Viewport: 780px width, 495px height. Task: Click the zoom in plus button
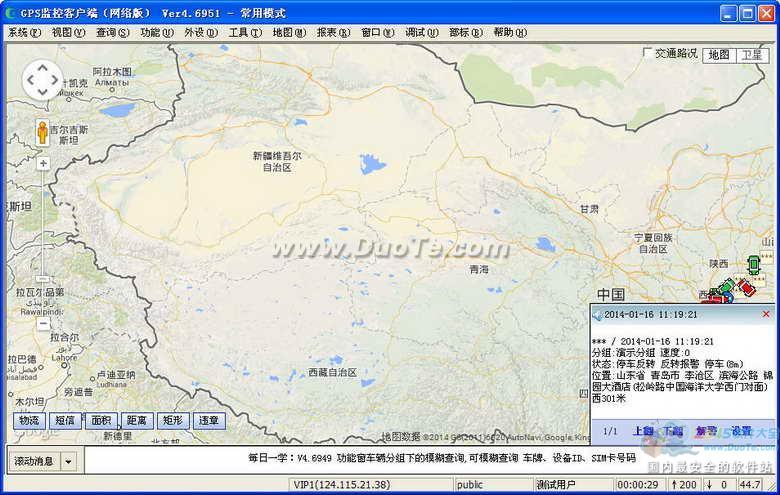click(43, 162)
